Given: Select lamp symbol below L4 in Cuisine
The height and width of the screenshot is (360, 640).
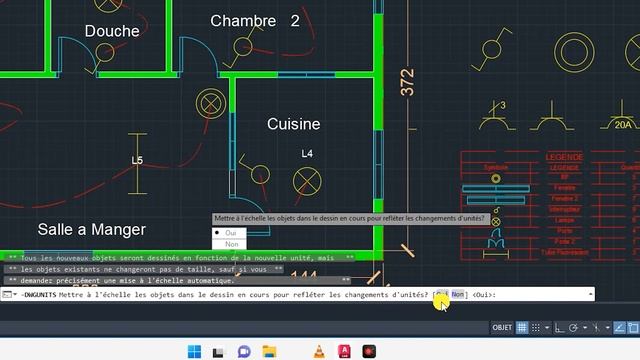Looking at the screenshot, I should coord(307,181).
